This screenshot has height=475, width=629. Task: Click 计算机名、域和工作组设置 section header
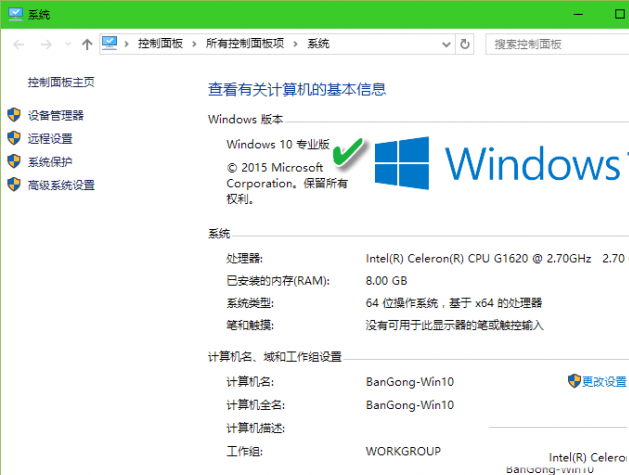coord(275,357)
